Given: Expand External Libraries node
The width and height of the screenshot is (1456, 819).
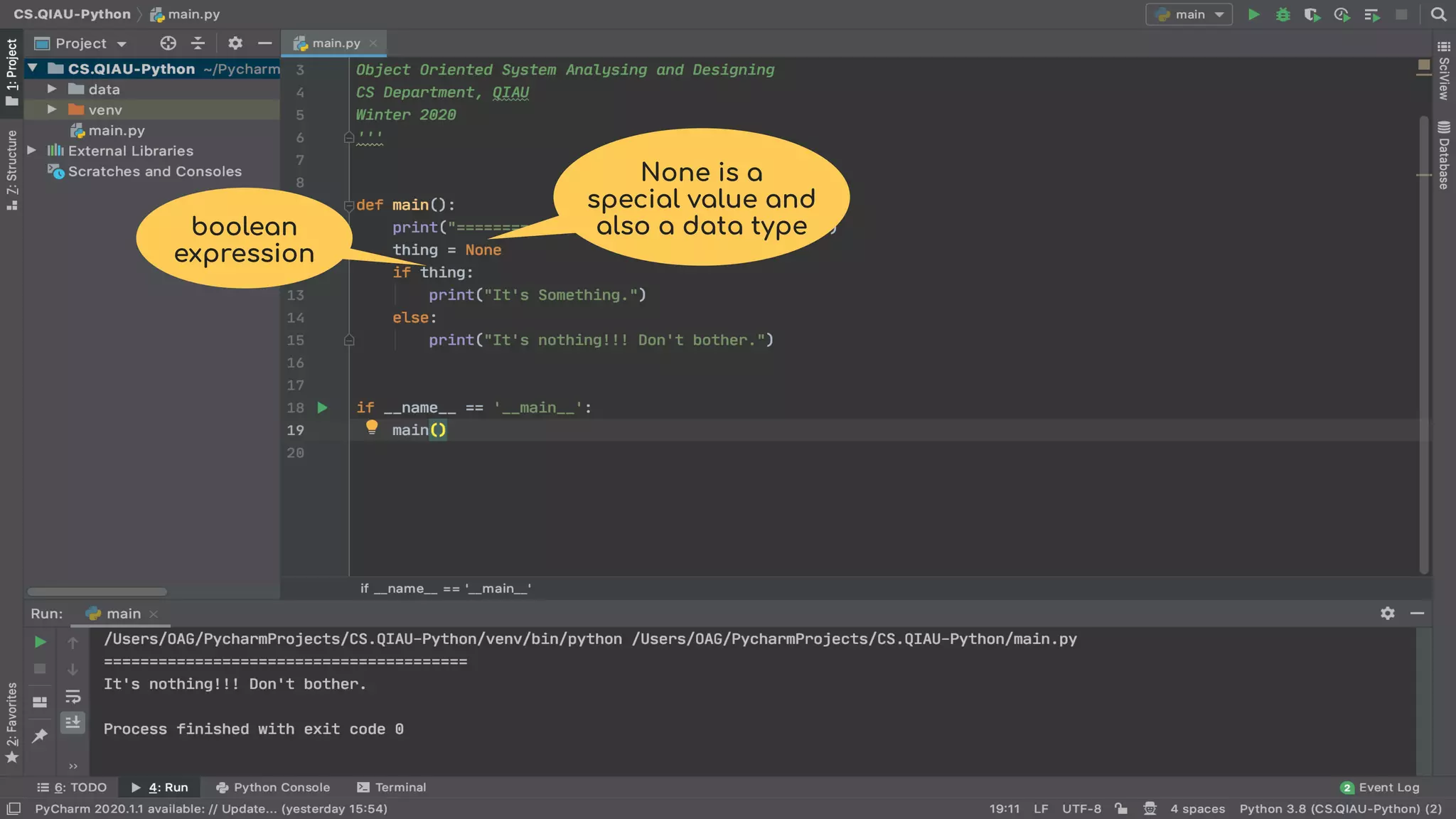Looking at the screenshot, I should point(31,150).
